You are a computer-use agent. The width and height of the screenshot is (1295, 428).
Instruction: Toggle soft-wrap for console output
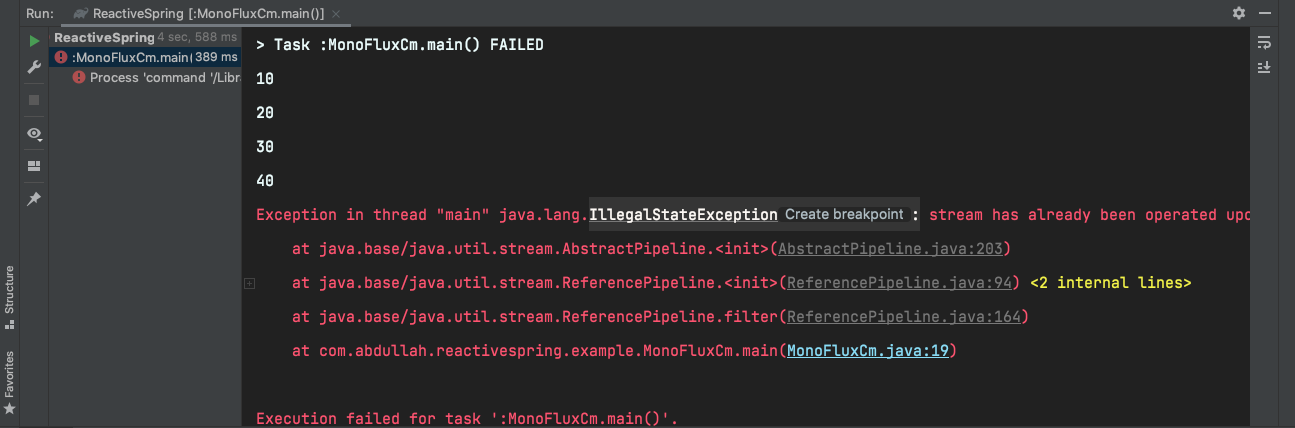(1264, 42)
